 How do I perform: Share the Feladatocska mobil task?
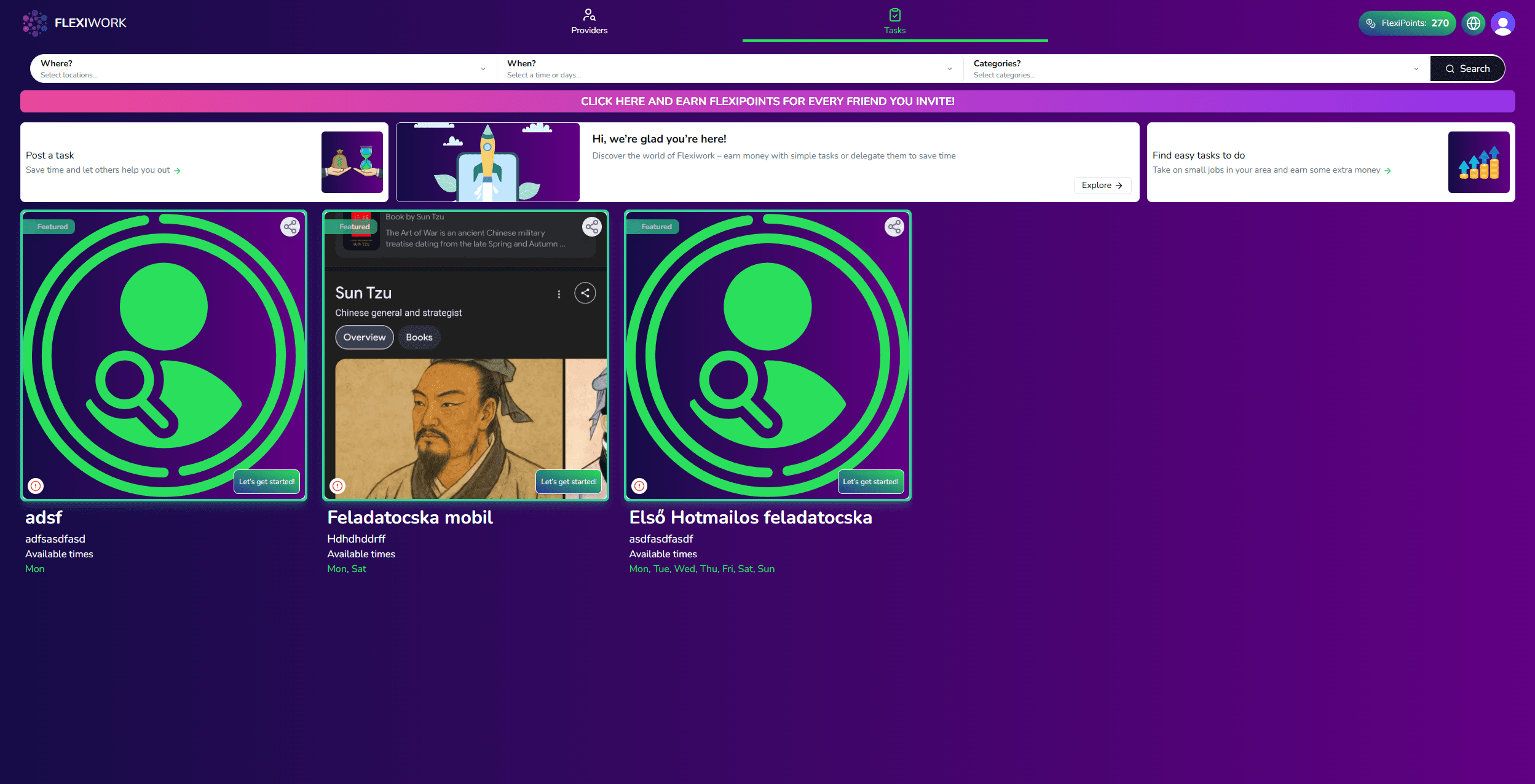(592, 227)
